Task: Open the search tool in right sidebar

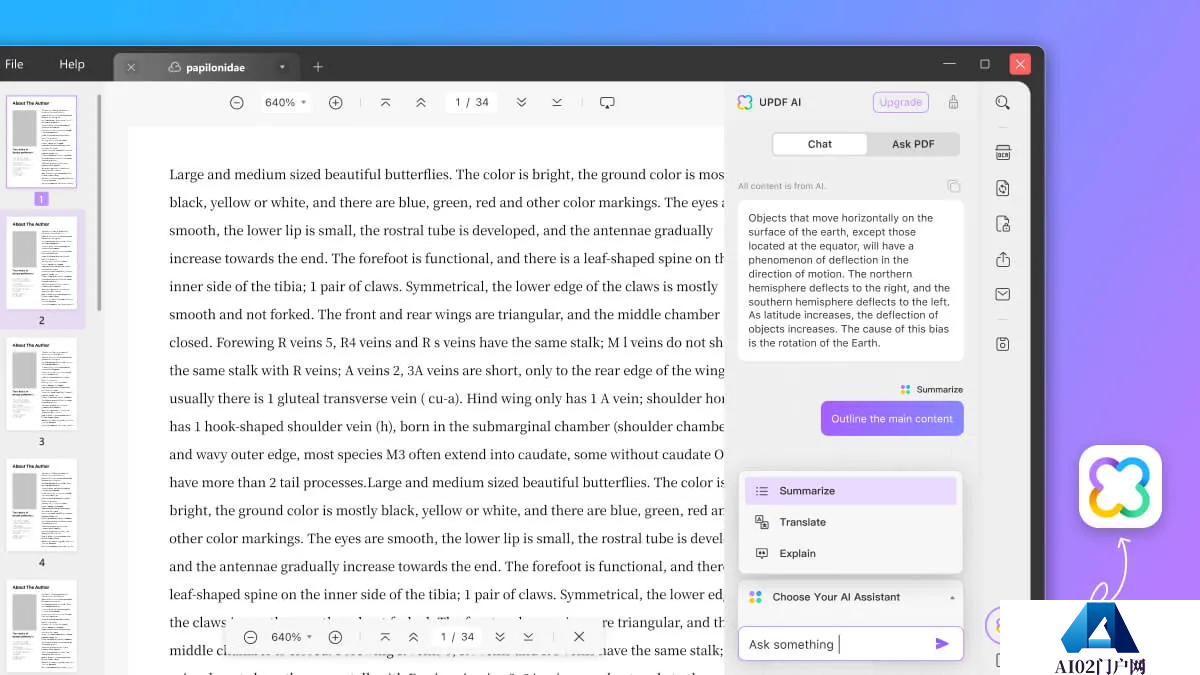Action: (1002, 102)
